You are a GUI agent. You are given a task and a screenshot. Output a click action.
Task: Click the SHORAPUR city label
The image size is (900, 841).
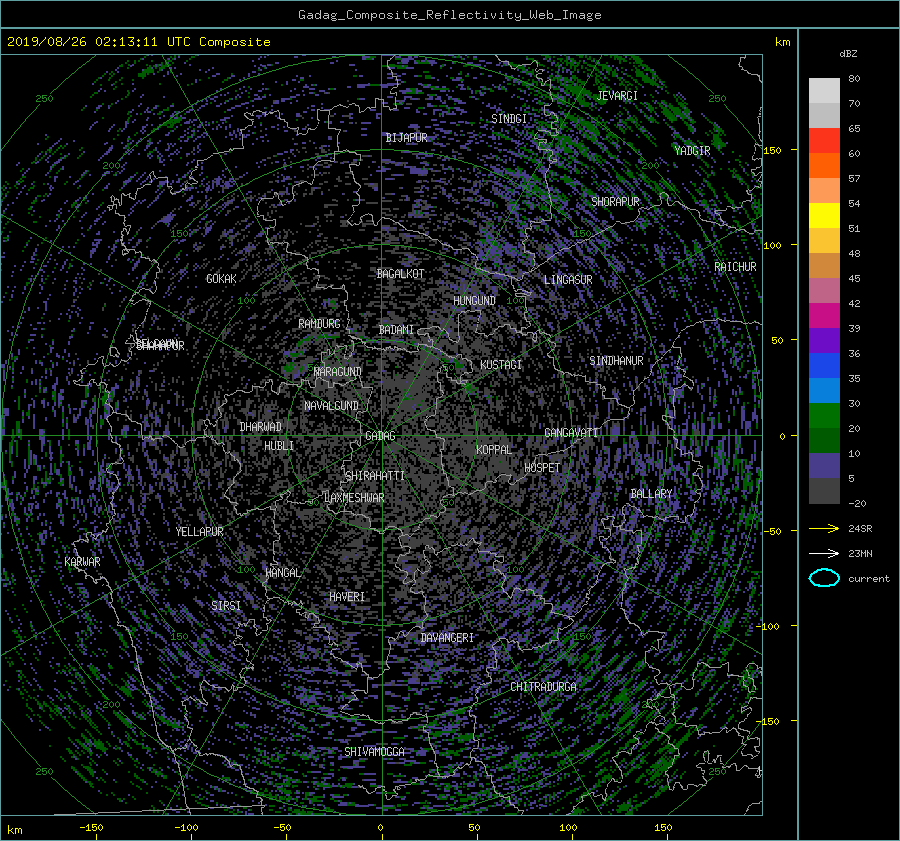[x=615, y=202]
